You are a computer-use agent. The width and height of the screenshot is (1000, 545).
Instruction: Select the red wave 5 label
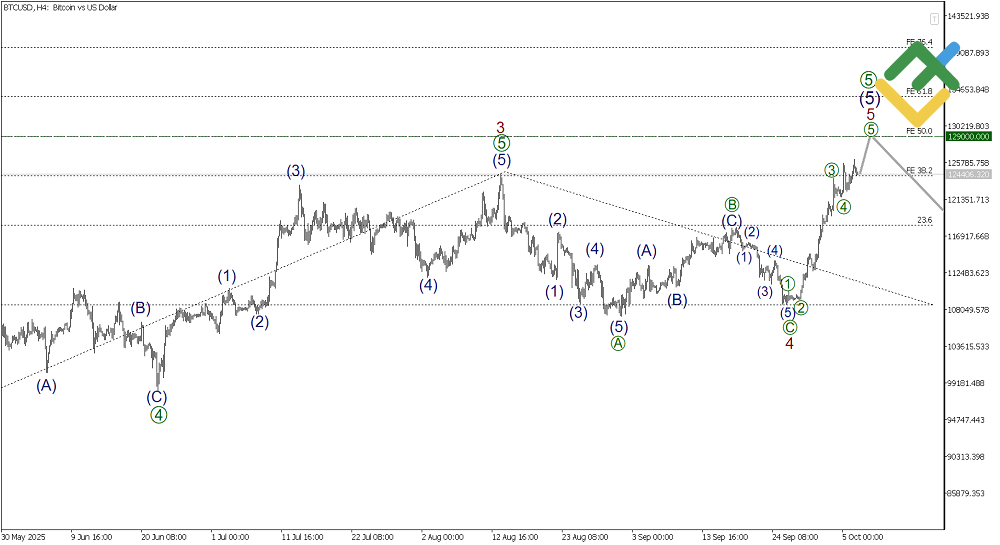[871, 115]
